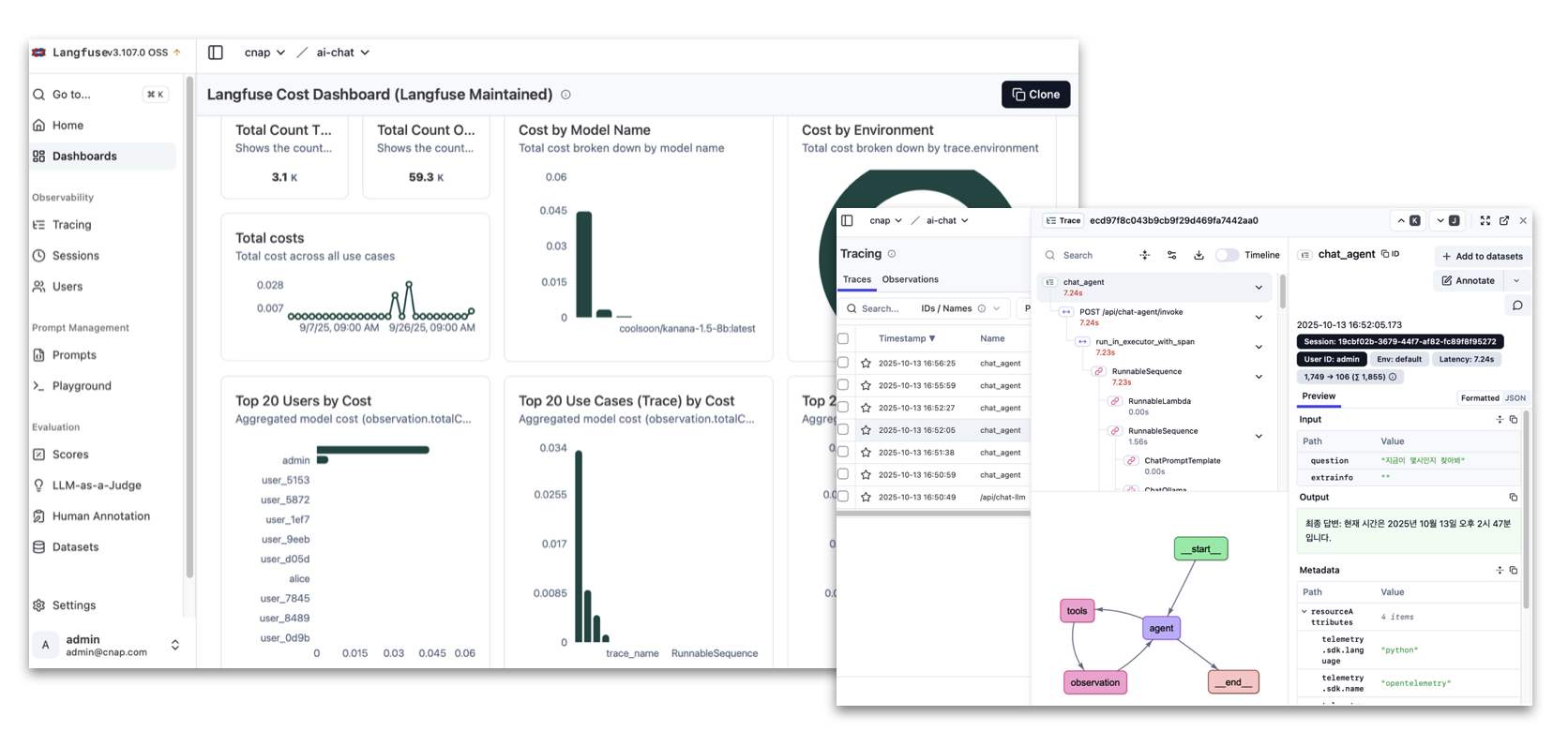The width and height of the screenshot is (1568, 746).
Task: Copy the Output content with copy icon
Action: click(1513, 498)
